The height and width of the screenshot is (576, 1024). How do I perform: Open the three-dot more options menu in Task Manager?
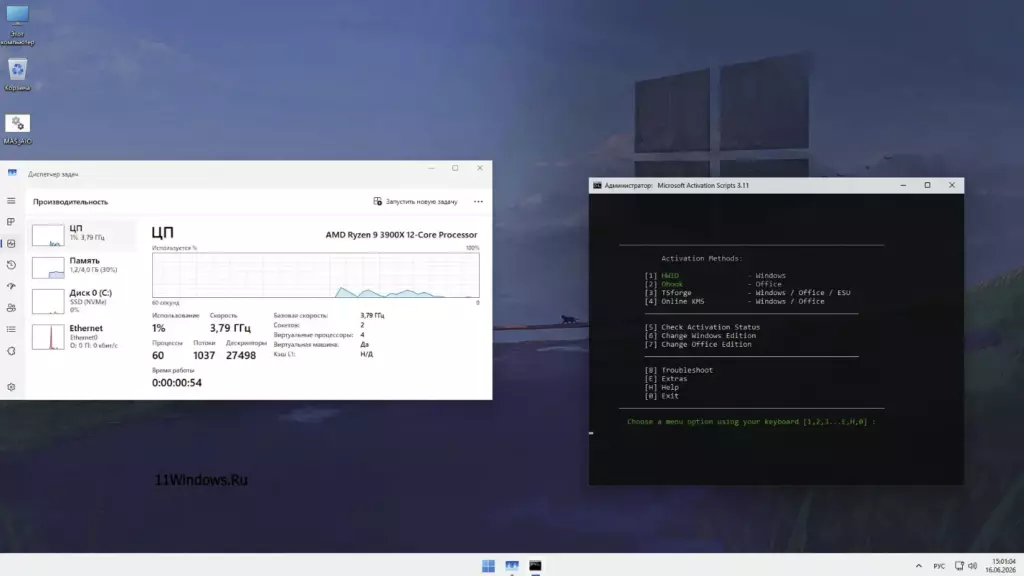478,202
